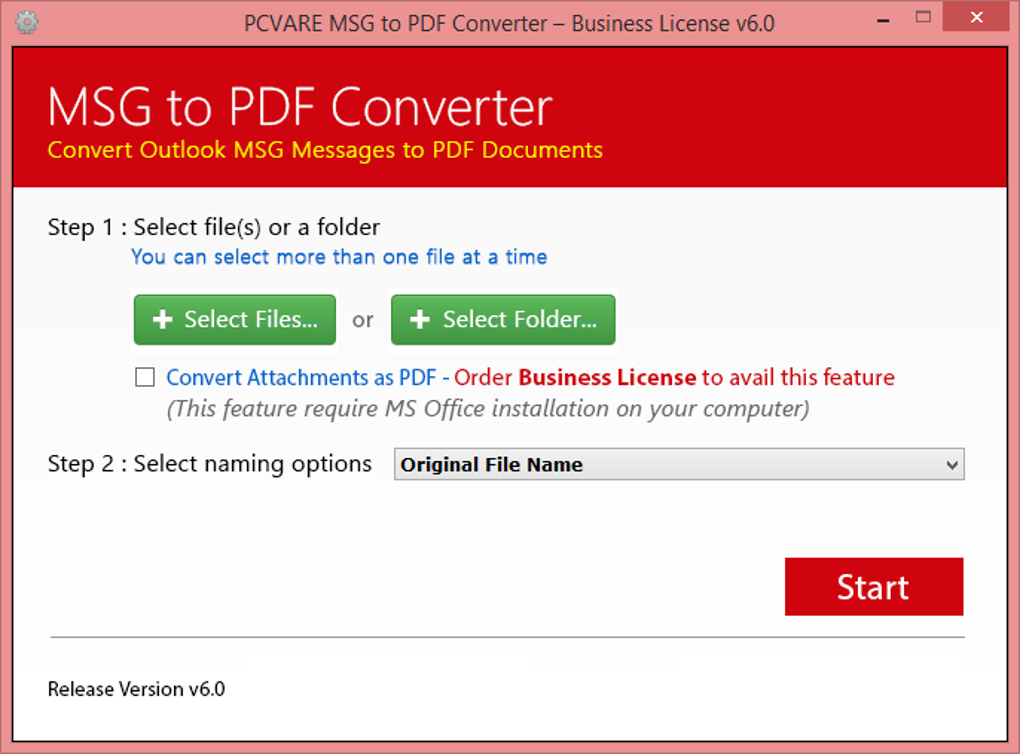This screenshot has width=1020, height=754.
Task: Click the Convert Attachments as PDF label
Action: coord(301,377)
